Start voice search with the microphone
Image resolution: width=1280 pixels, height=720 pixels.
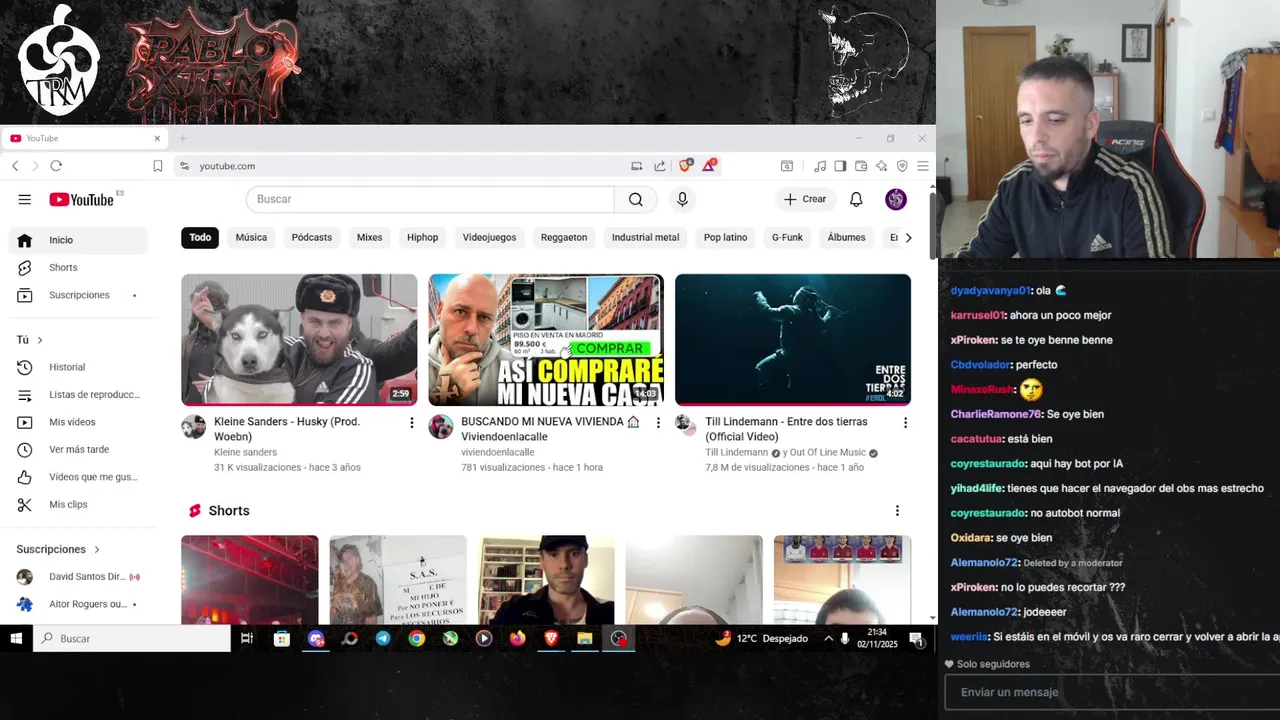point(682,199)
